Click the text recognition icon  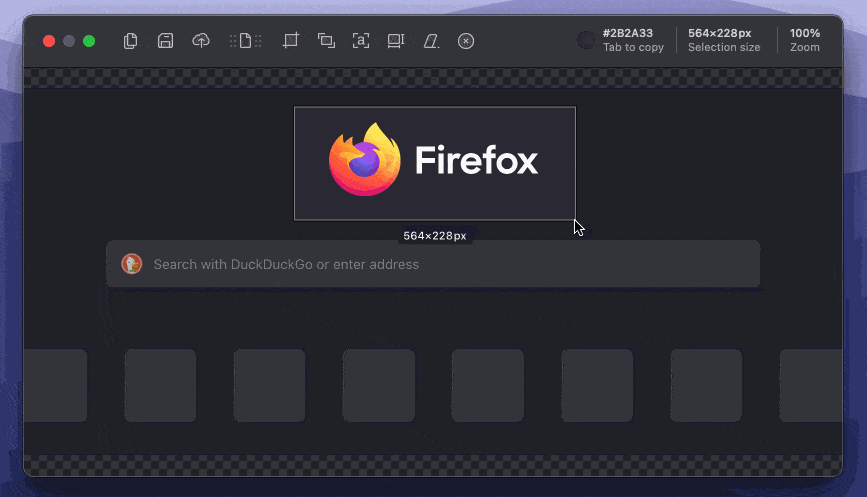coord(361,41)
